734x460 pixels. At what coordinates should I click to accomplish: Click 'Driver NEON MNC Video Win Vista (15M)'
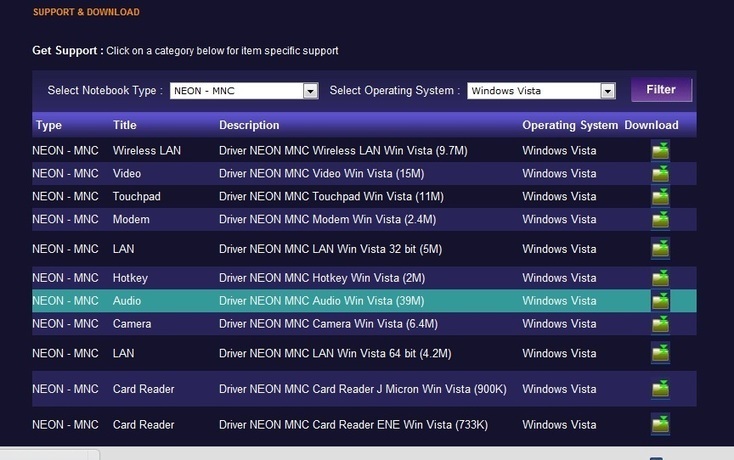click(322, 174)
